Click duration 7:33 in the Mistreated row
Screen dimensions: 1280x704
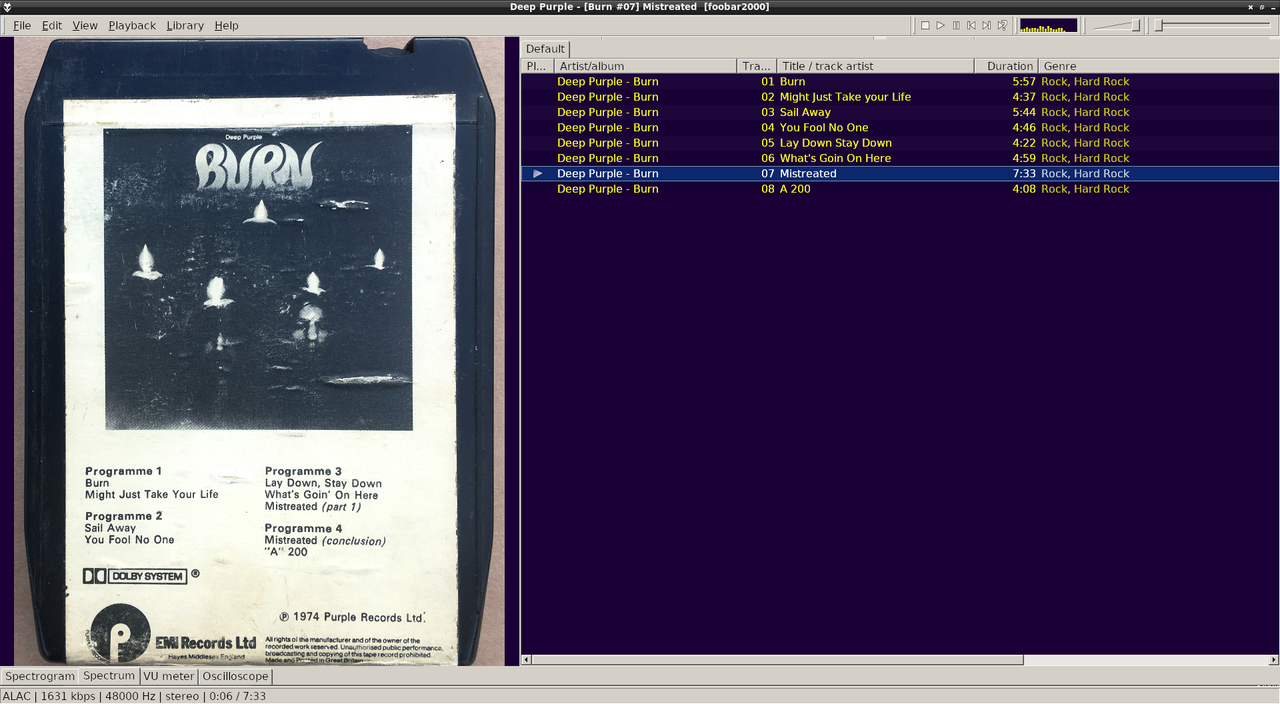point(1024,173)
